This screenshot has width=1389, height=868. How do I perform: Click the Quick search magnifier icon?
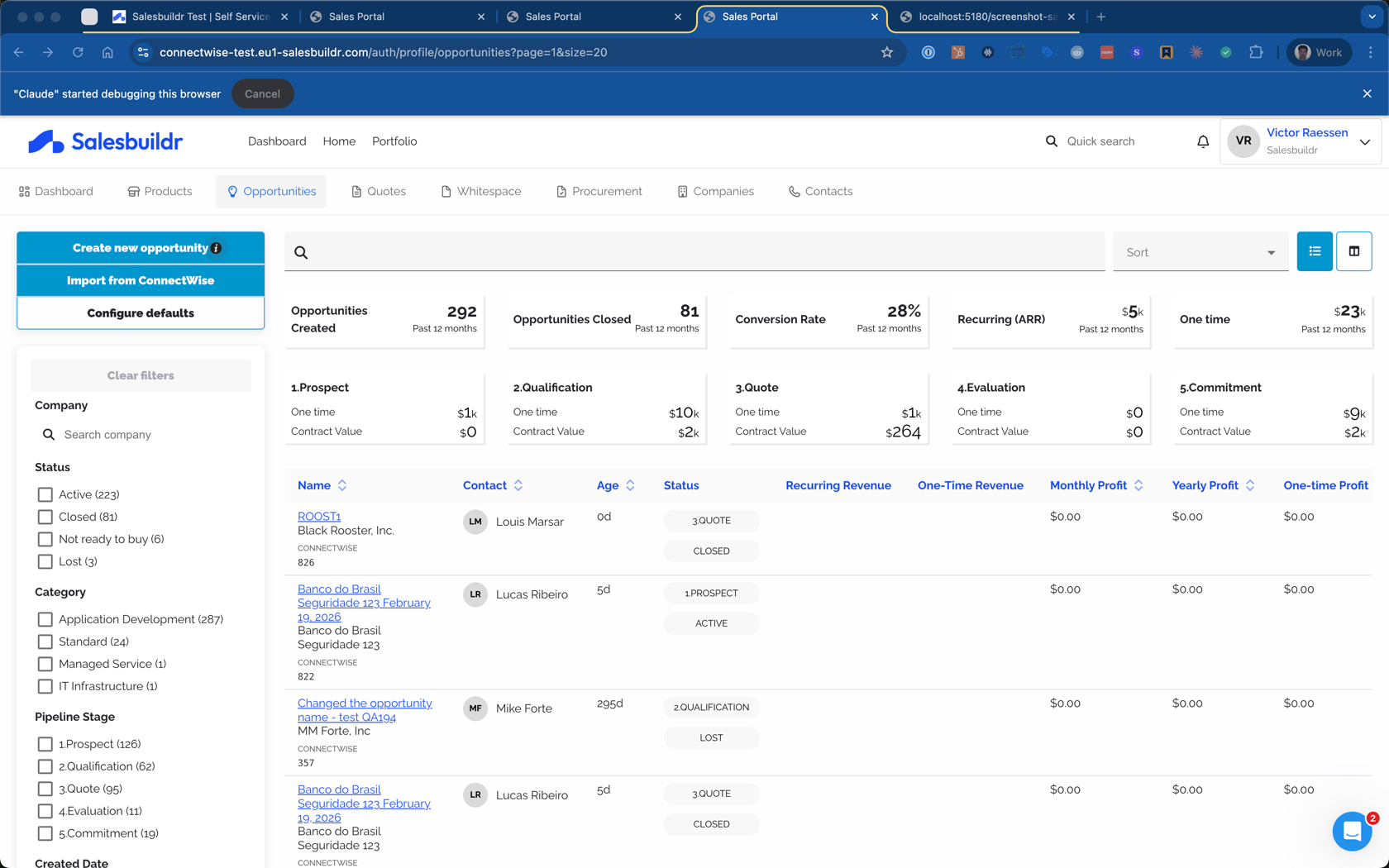[1052, 141]
